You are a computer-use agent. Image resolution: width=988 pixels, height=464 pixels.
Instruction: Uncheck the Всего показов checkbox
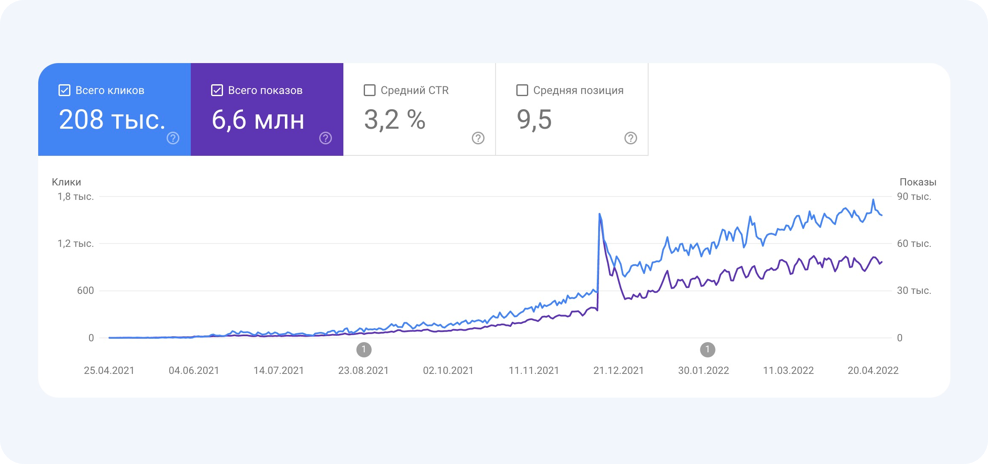pos(217,90)
